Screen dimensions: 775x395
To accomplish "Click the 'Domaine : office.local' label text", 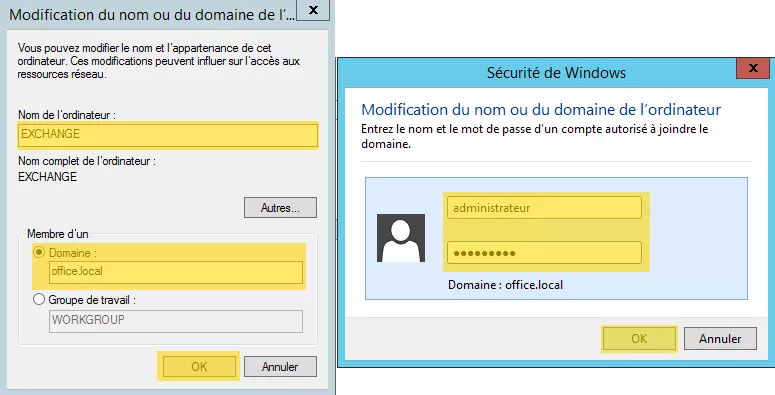I will (x=505, y=285).
